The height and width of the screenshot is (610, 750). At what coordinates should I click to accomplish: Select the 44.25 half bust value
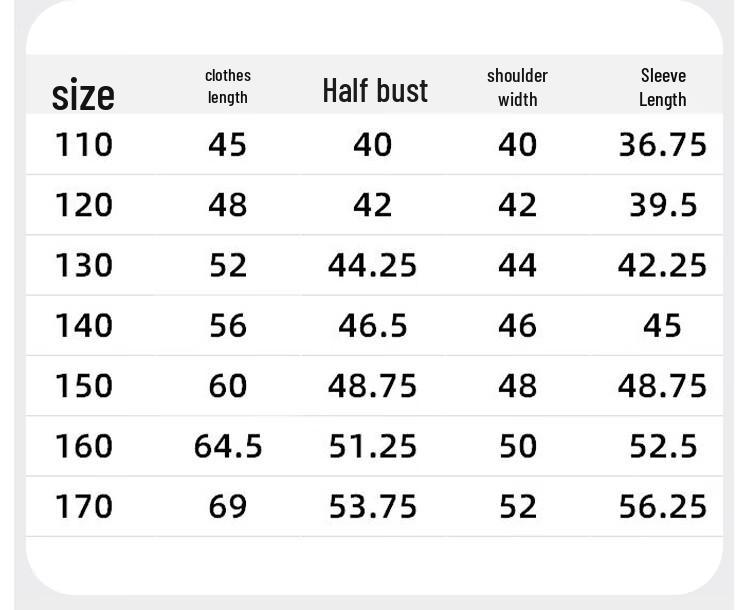coord(372,265)
